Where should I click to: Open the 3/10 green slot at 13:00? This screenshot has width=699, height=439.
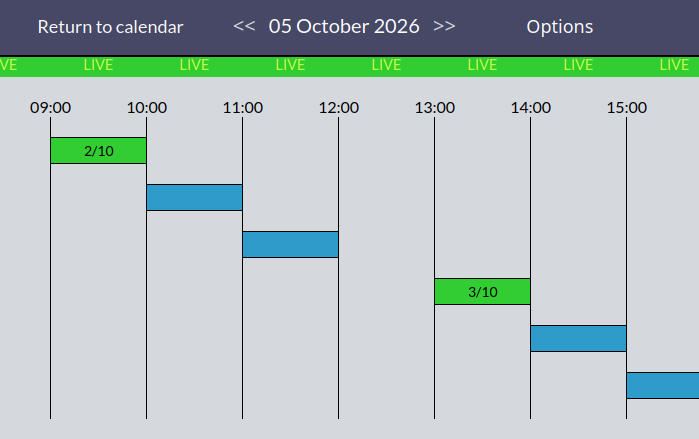[x=482, y=292]
